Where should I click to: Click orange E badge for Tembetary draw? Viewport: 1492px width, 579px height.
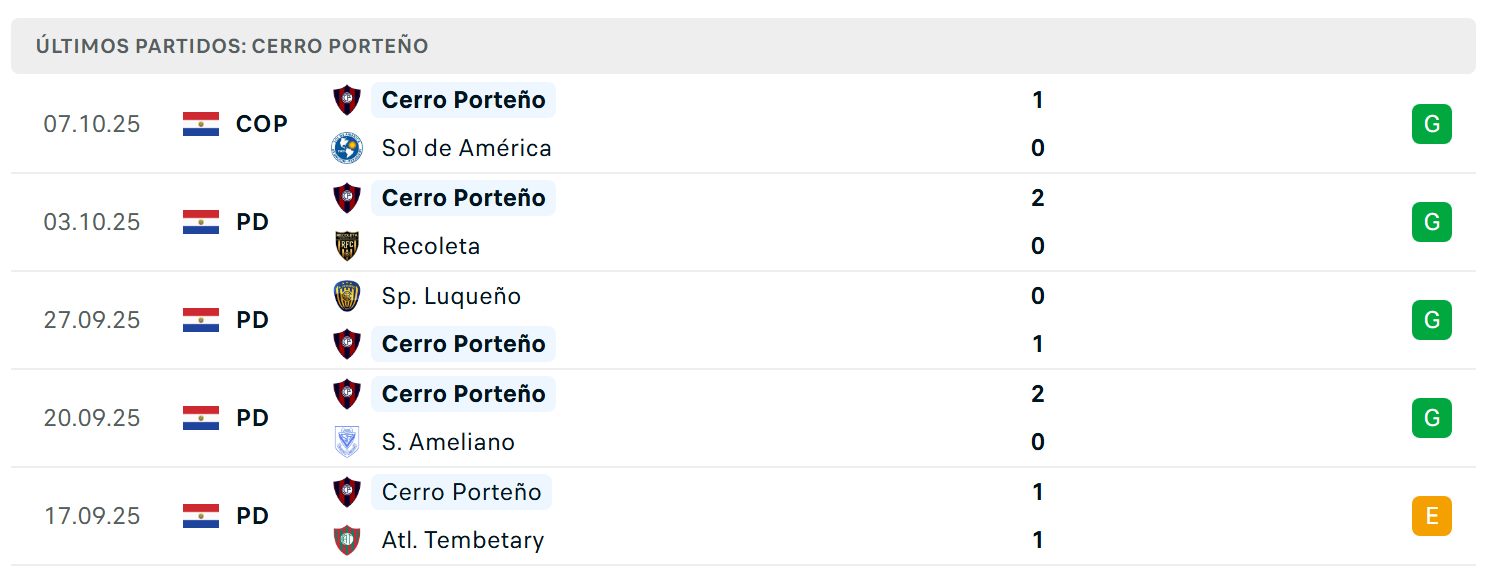click(x=1432, y=516)
